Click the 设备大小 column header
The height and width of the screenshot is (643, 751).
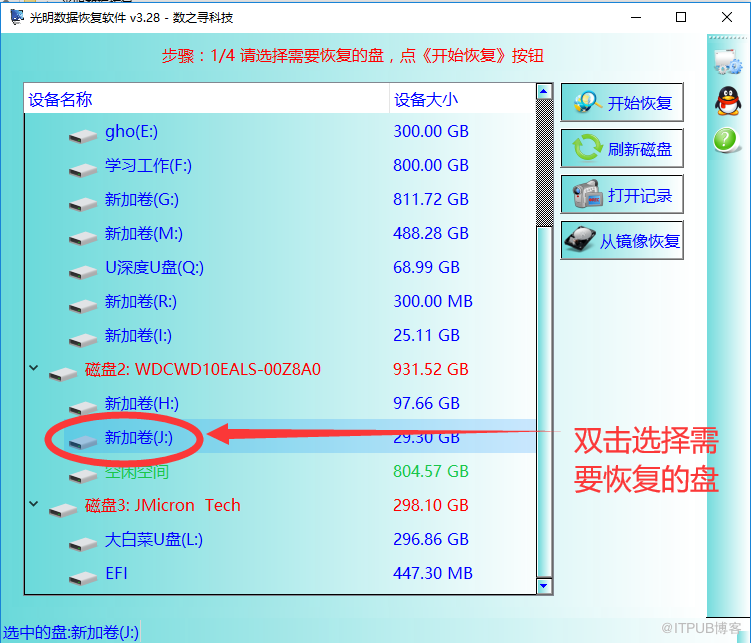click(463, 99)
